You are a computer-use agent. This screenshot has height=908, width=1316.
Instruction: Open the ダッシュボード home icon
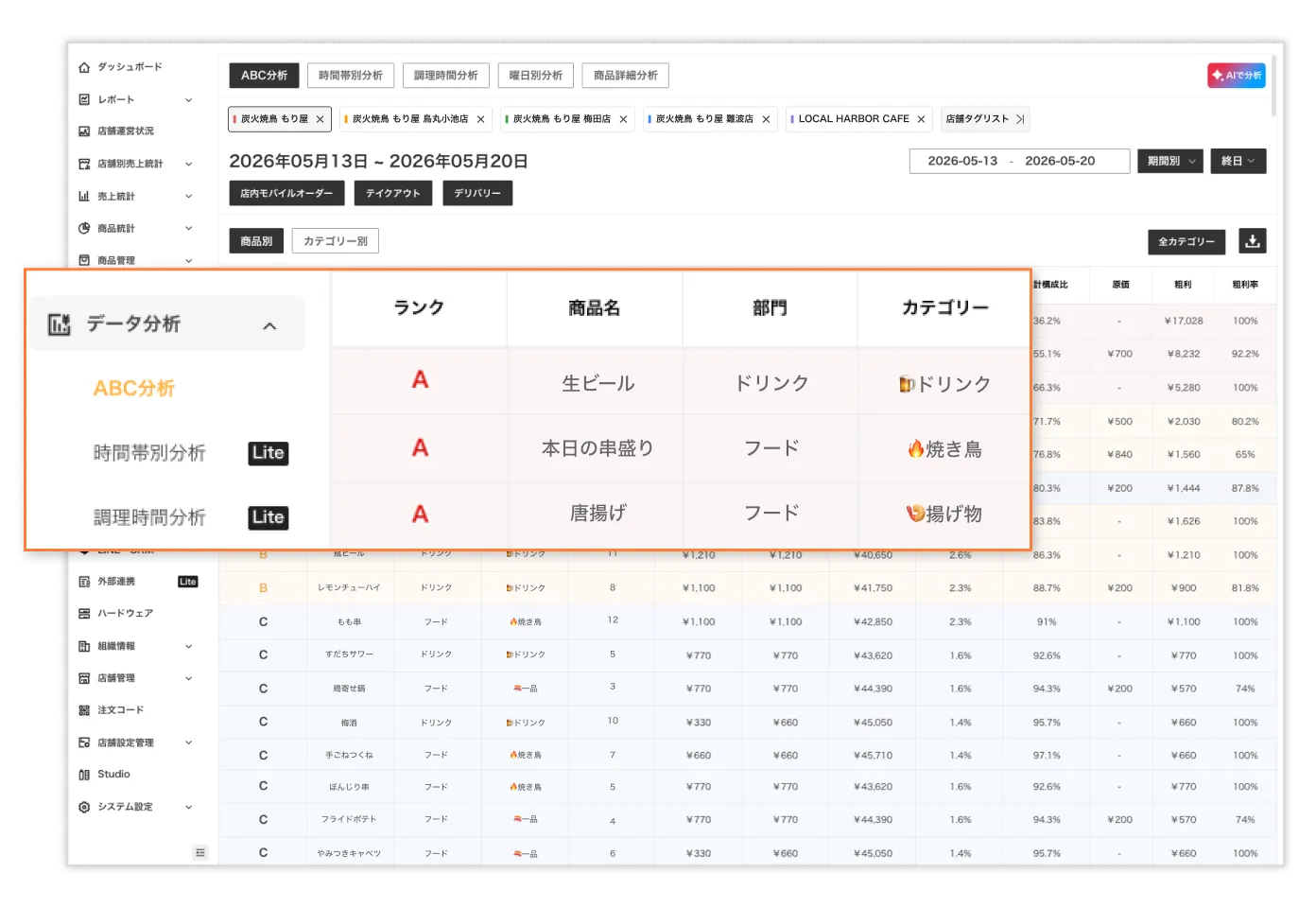[84, 67]
